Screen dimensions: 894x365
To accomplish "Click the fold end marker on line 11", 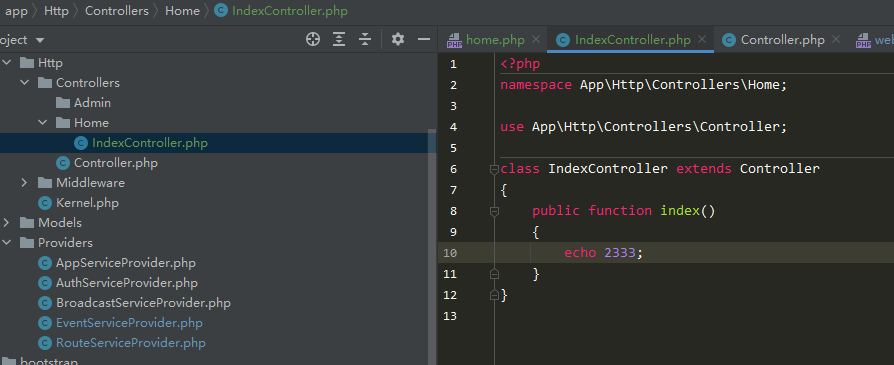I will 494,274.
